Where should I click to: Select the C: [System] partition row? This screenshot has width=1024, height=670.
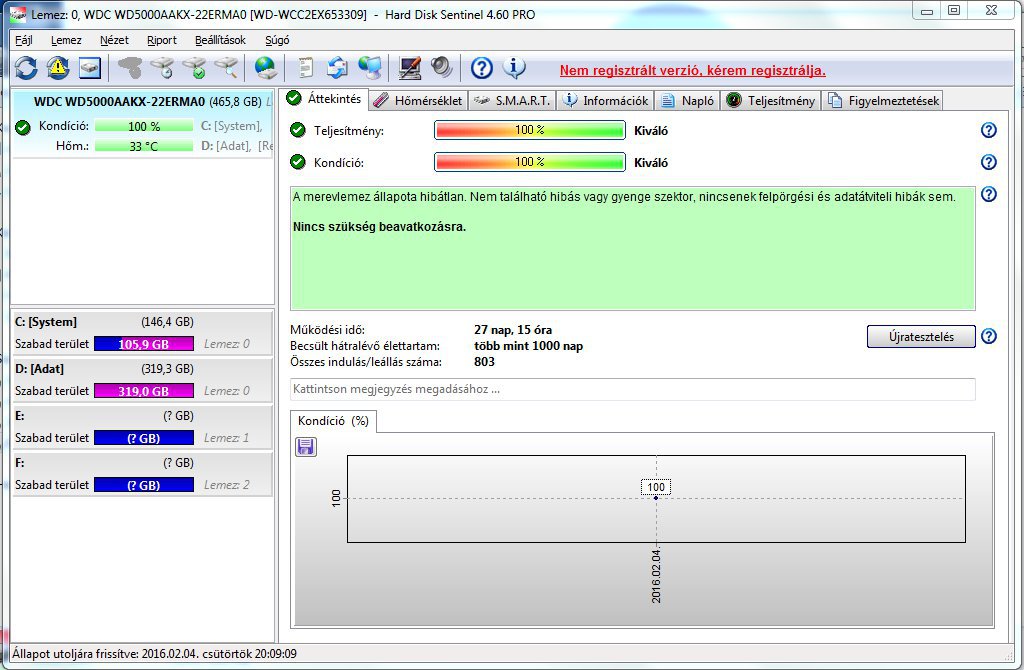tap(142, 333)
